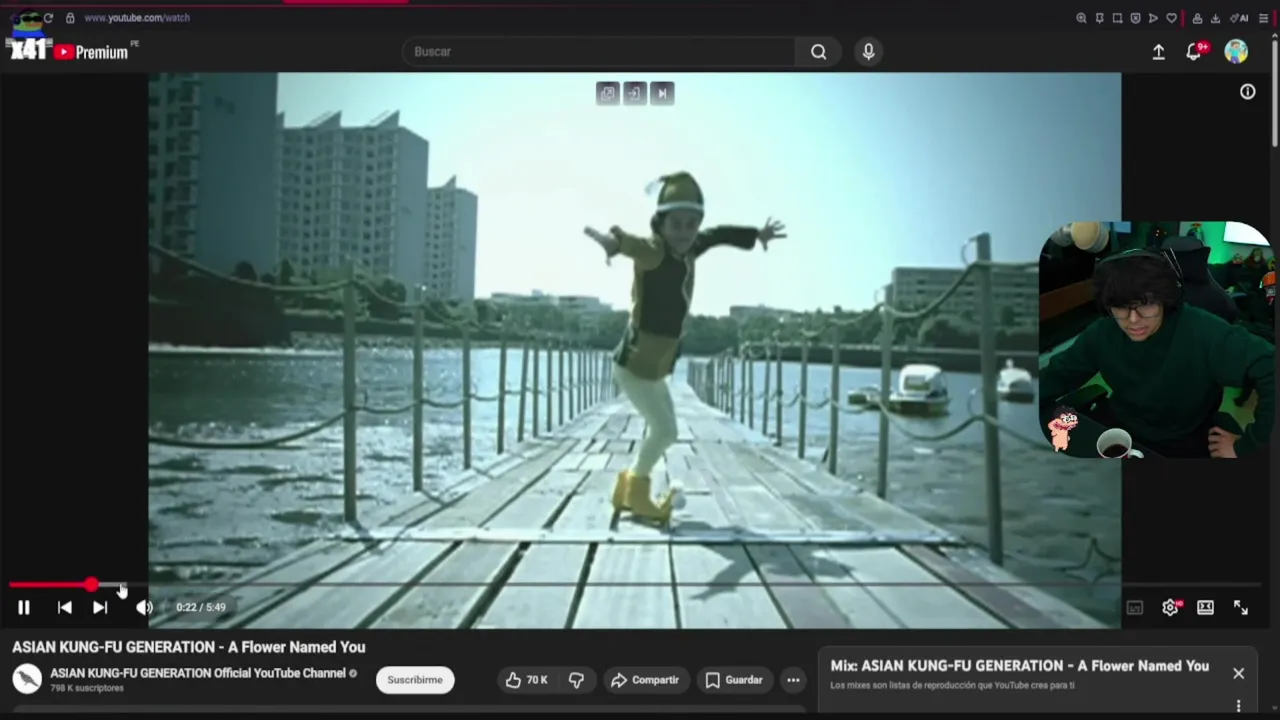1280x720 pixels.
Task: Click the 798 K suscriptores text
Action: pyautogui.click(x=87, y=688)
